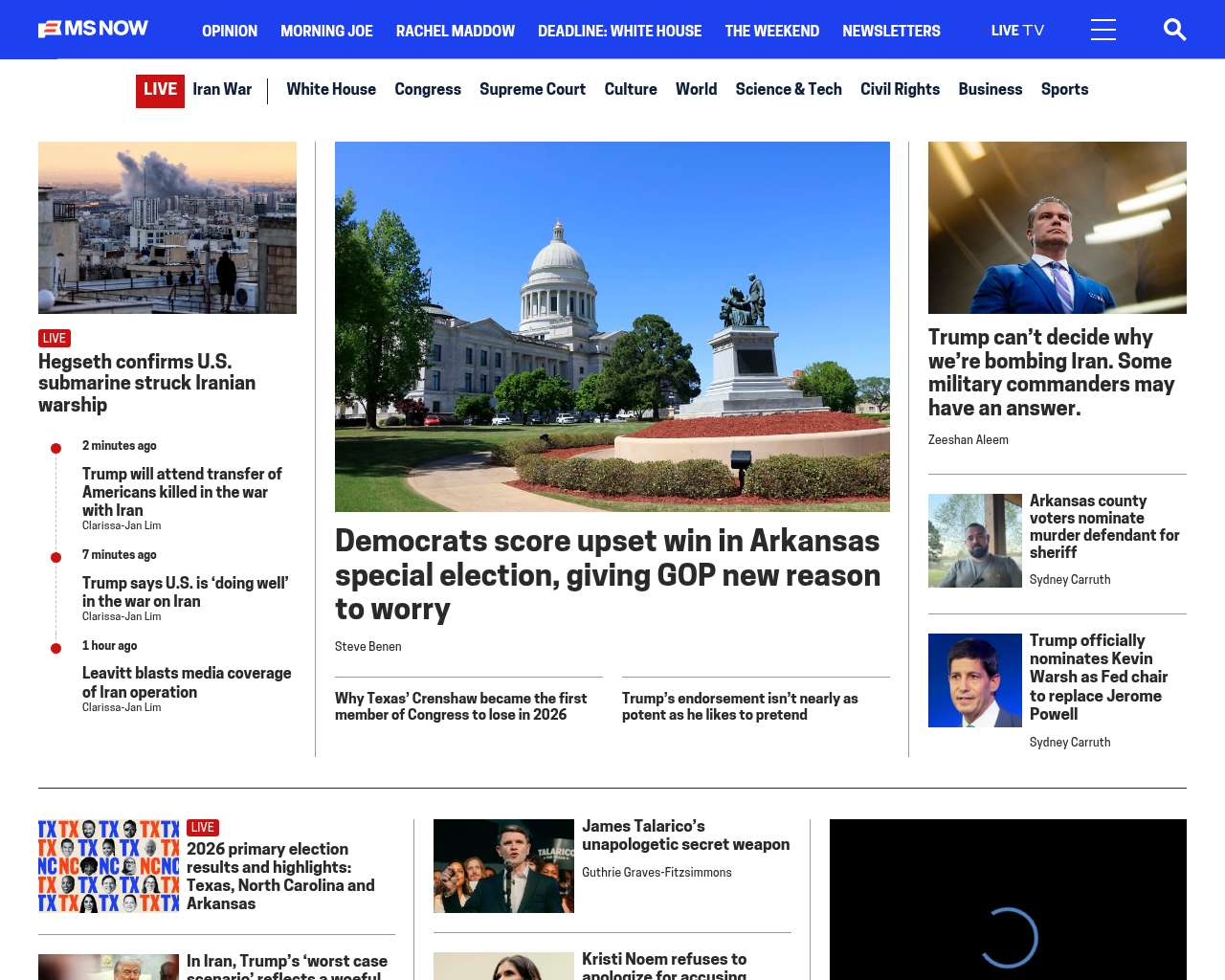1225x980 pixels.
Task: Click LIVE tag above Hegseth headline
Action: tap(55, 338)
